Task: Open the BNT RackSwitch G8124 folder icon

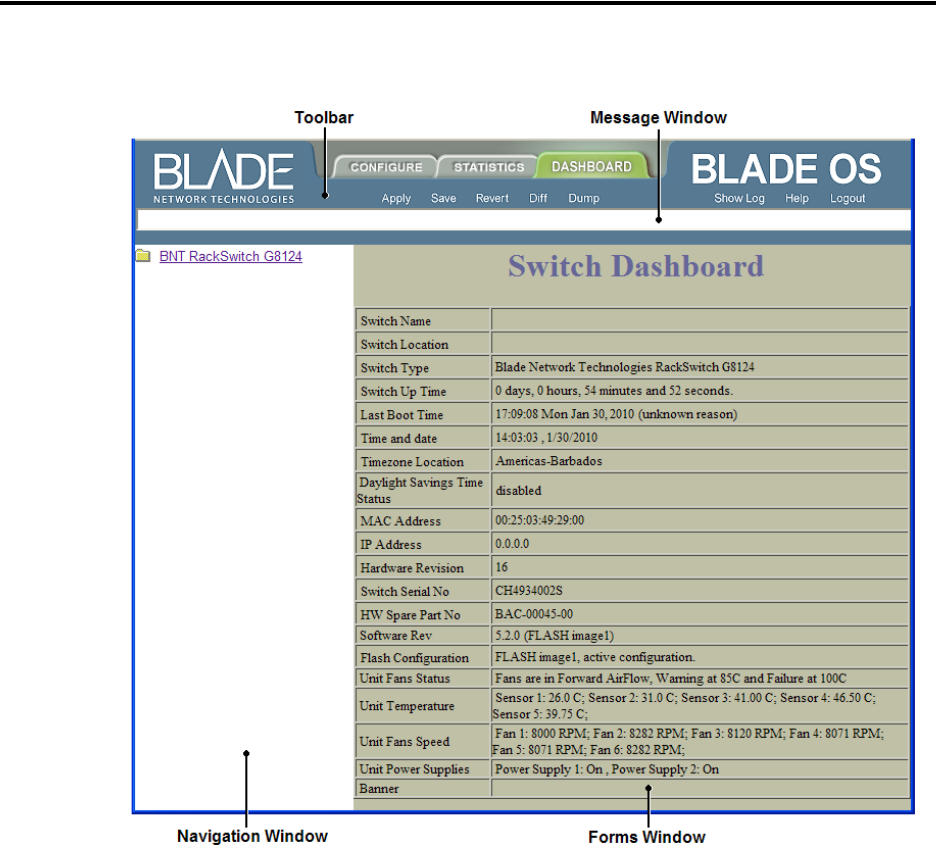Action: (143, 256)
